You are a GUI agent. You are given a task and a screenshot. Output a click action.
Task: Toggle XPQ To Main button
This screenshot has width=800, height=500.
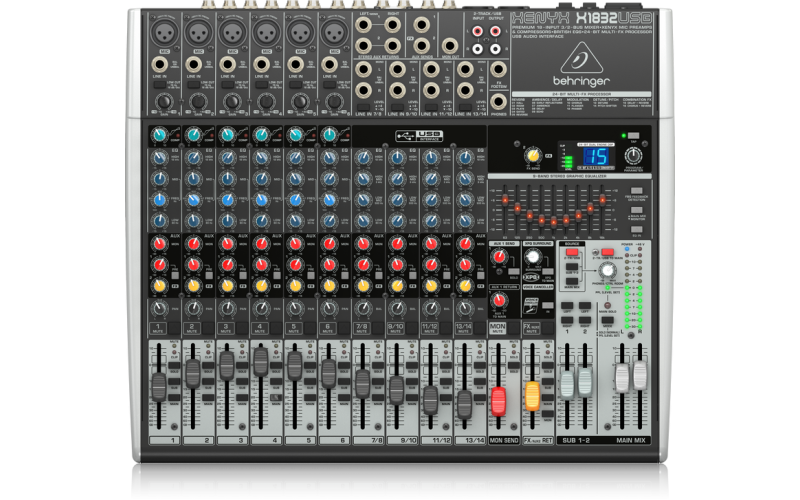547,272
